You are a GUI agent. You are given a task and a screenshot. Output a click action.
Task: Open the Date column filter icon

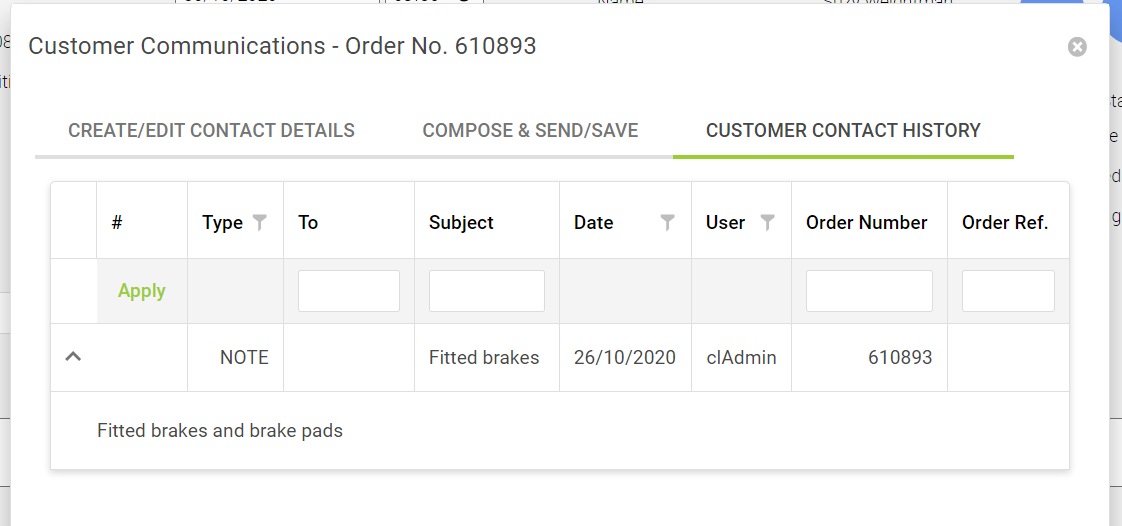click(668, 223)
